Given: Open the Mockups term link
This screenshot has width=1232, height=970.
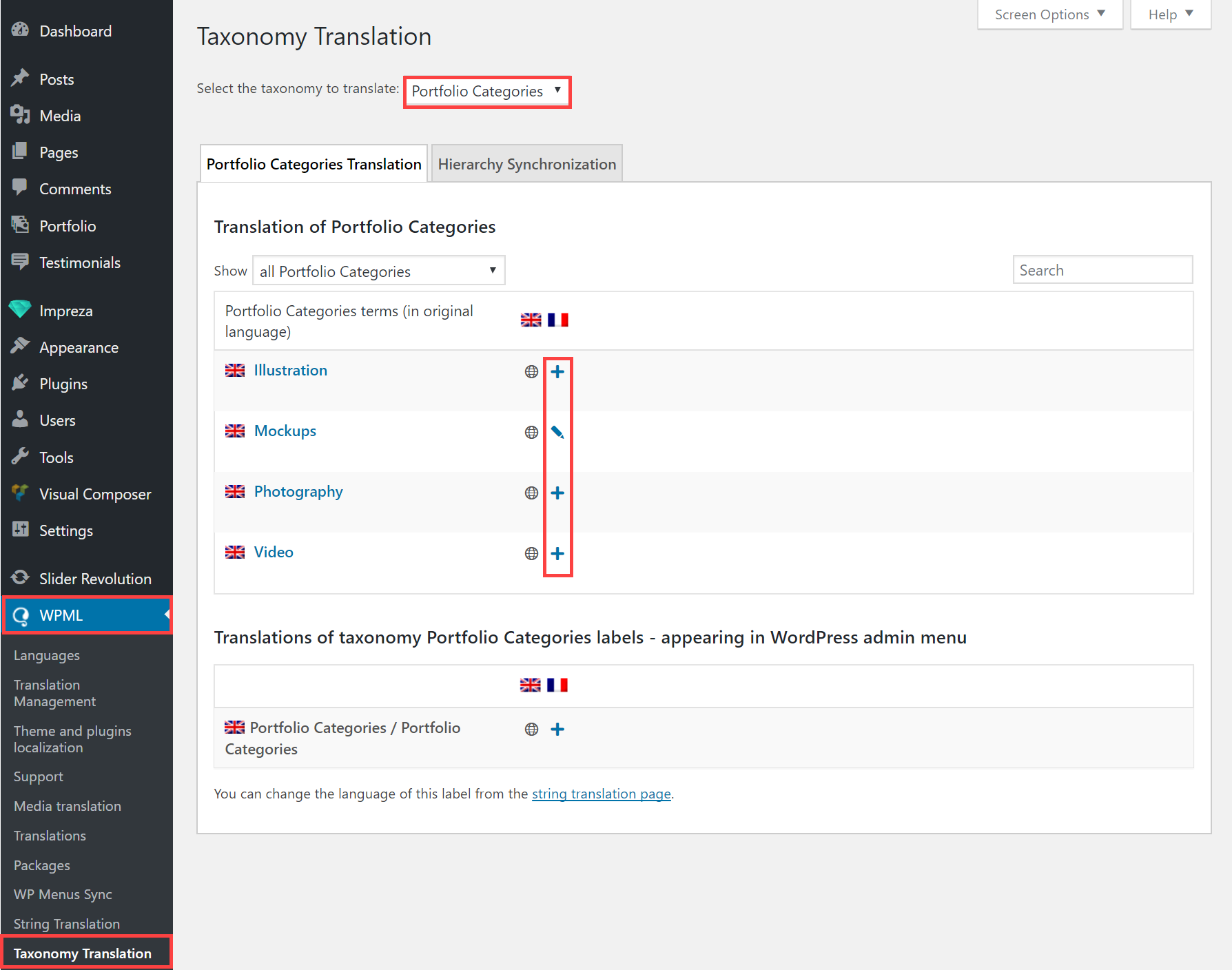Looking at the screenshot, I should (285, 431).
